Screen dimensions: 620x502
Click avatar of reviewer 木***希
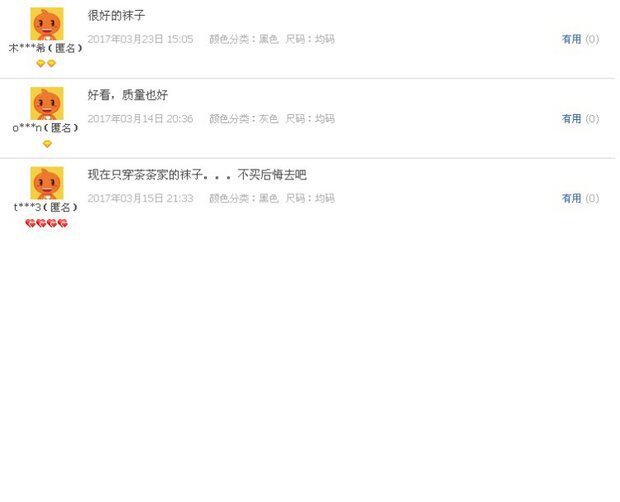point(47,24)
